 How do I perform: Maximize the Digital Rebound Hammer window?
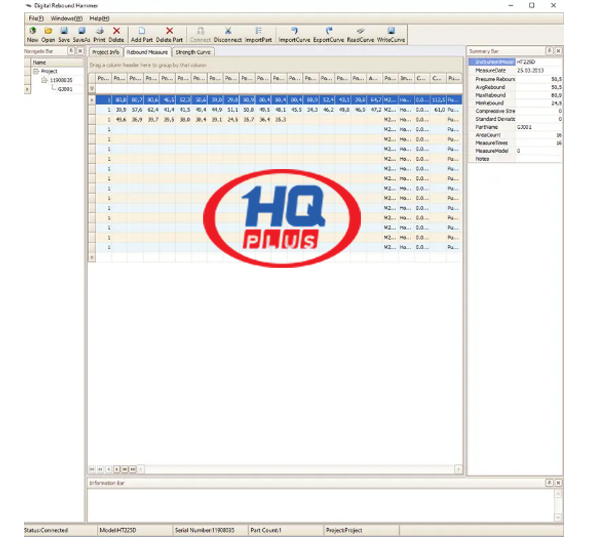click(x=532, y=5)
